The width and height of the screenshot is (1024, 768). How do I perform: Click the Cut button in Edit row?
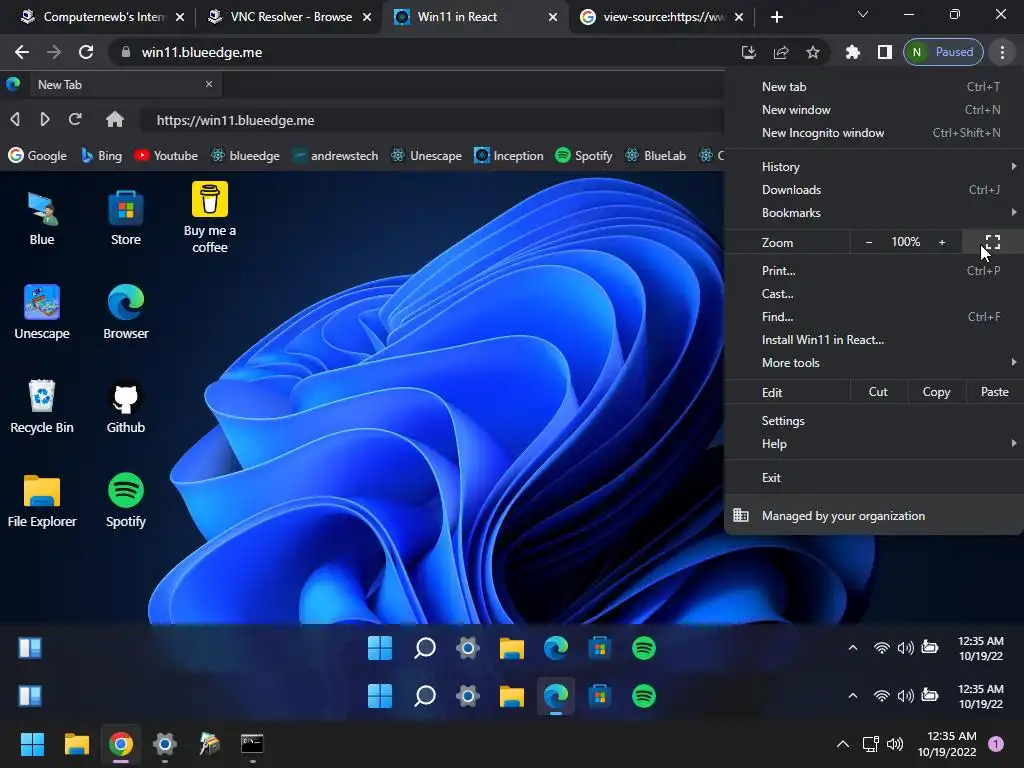click(x=878, y=392)
